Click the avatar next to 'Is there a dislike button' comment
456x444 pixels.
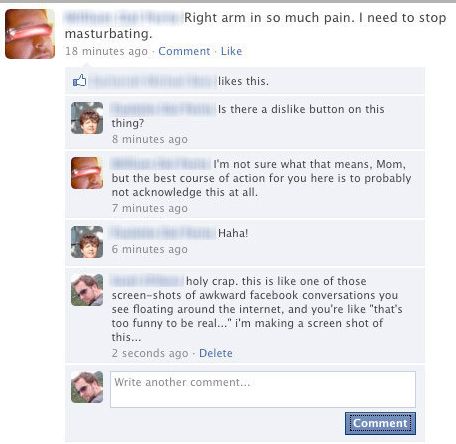(87, 118)
